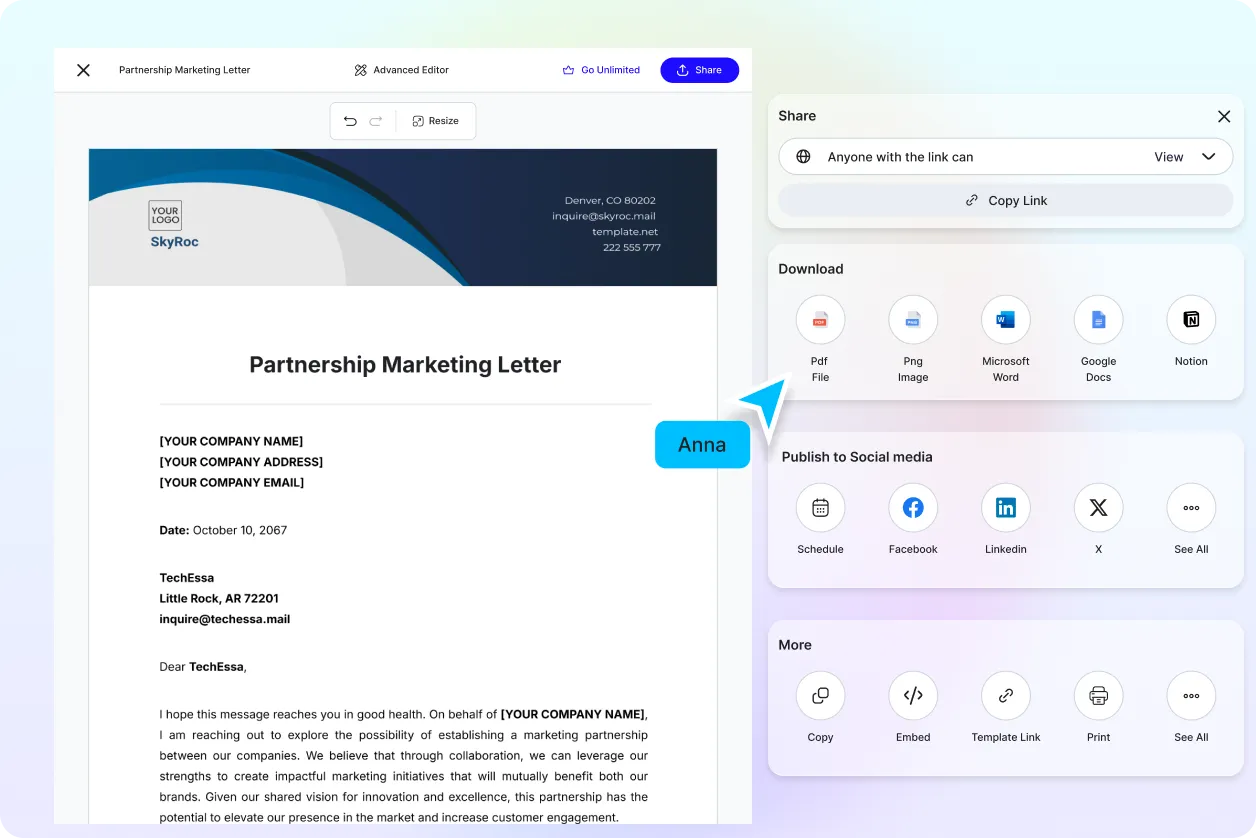Publish to Facebook
Viewport: 1256px width, 838px height.
tap(912, 508)
